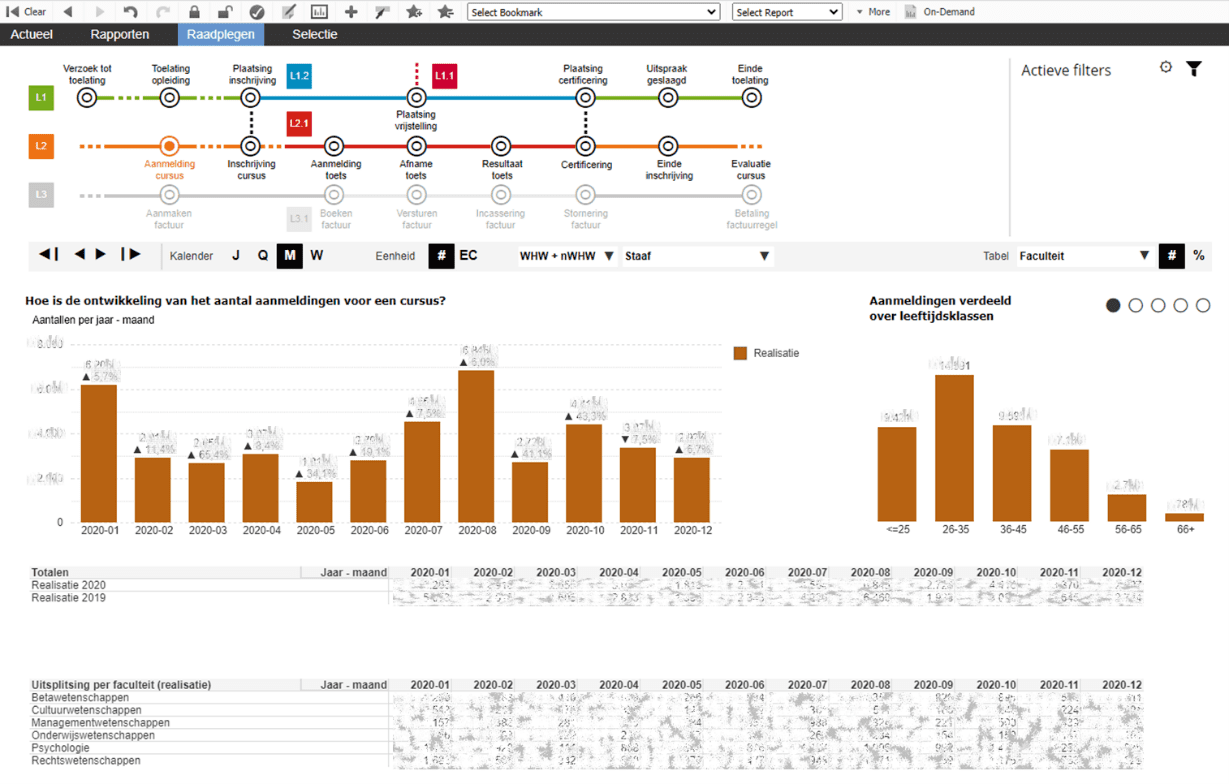Image resolution: width=1229 pixels, height=784 pixels.
Task: Switch Eenheid unit to EC
Action: pyautogui.click(x=468, y=256)
